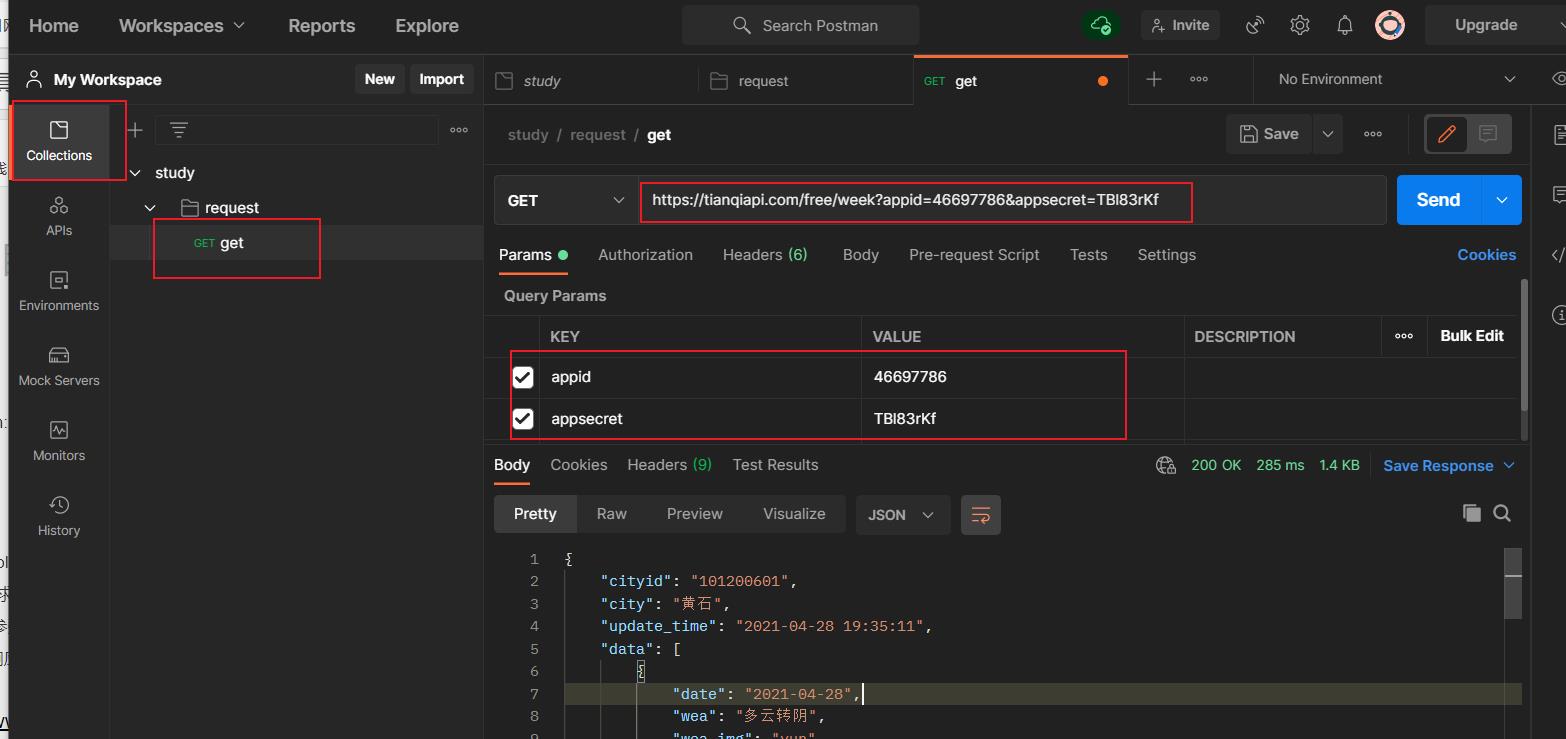Open the satellite capture requests icon
Viewport: 1566px width, 739px height.
(x=1254, y=25)
